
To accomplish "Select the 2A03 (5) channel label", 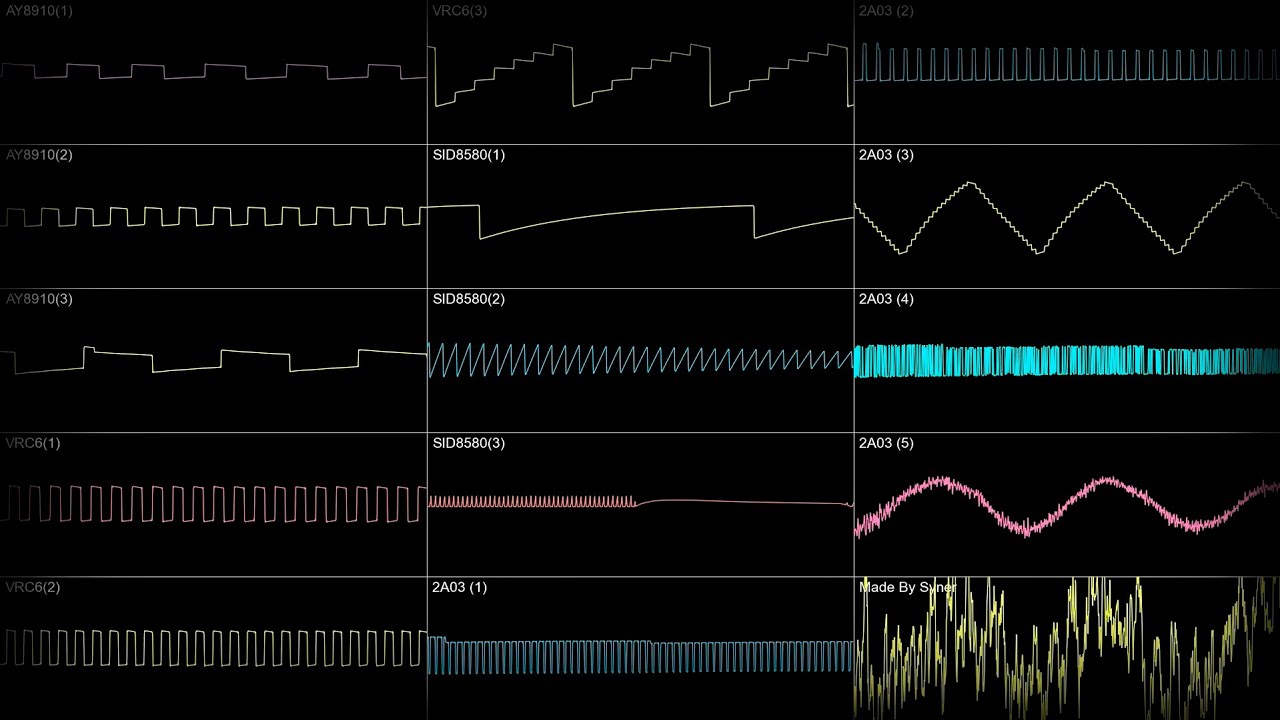I will 886,443.
